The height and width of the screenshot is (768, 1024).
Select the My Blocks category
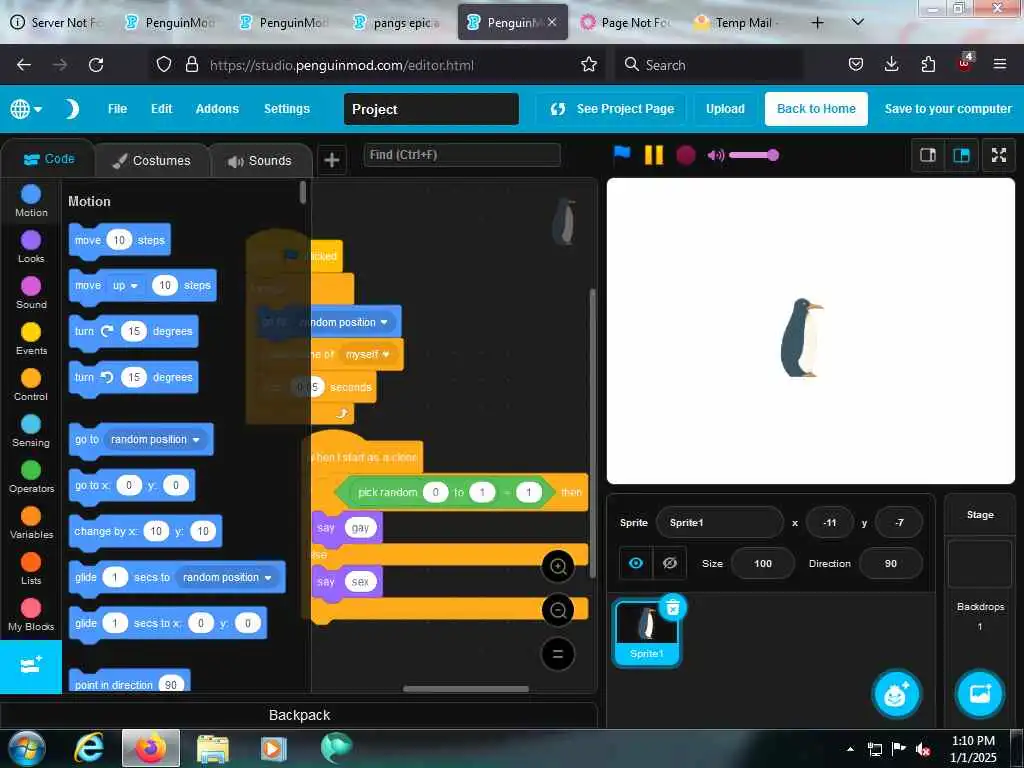(x=31, y=615)
